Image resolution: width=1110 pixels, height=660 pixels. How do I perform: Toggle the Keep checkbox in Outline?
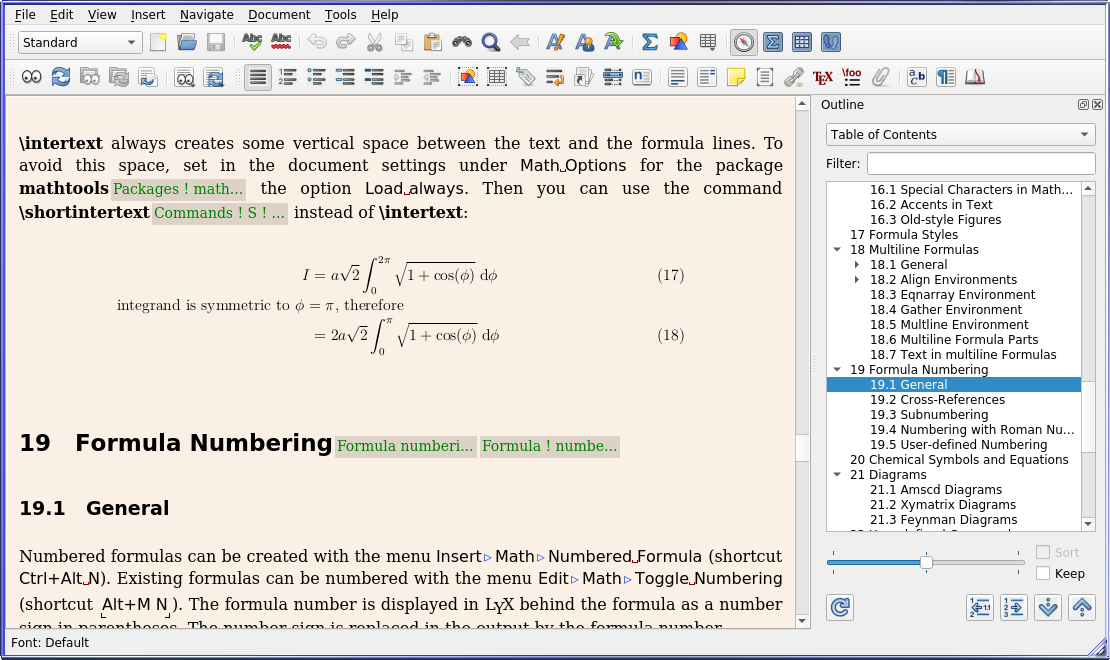coord(1043,573)
